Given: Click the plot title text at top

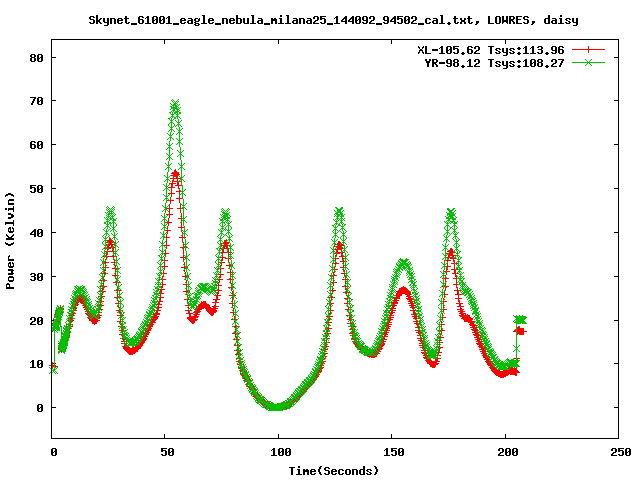Looking at the screenshot, I should [x=333, y=19].
